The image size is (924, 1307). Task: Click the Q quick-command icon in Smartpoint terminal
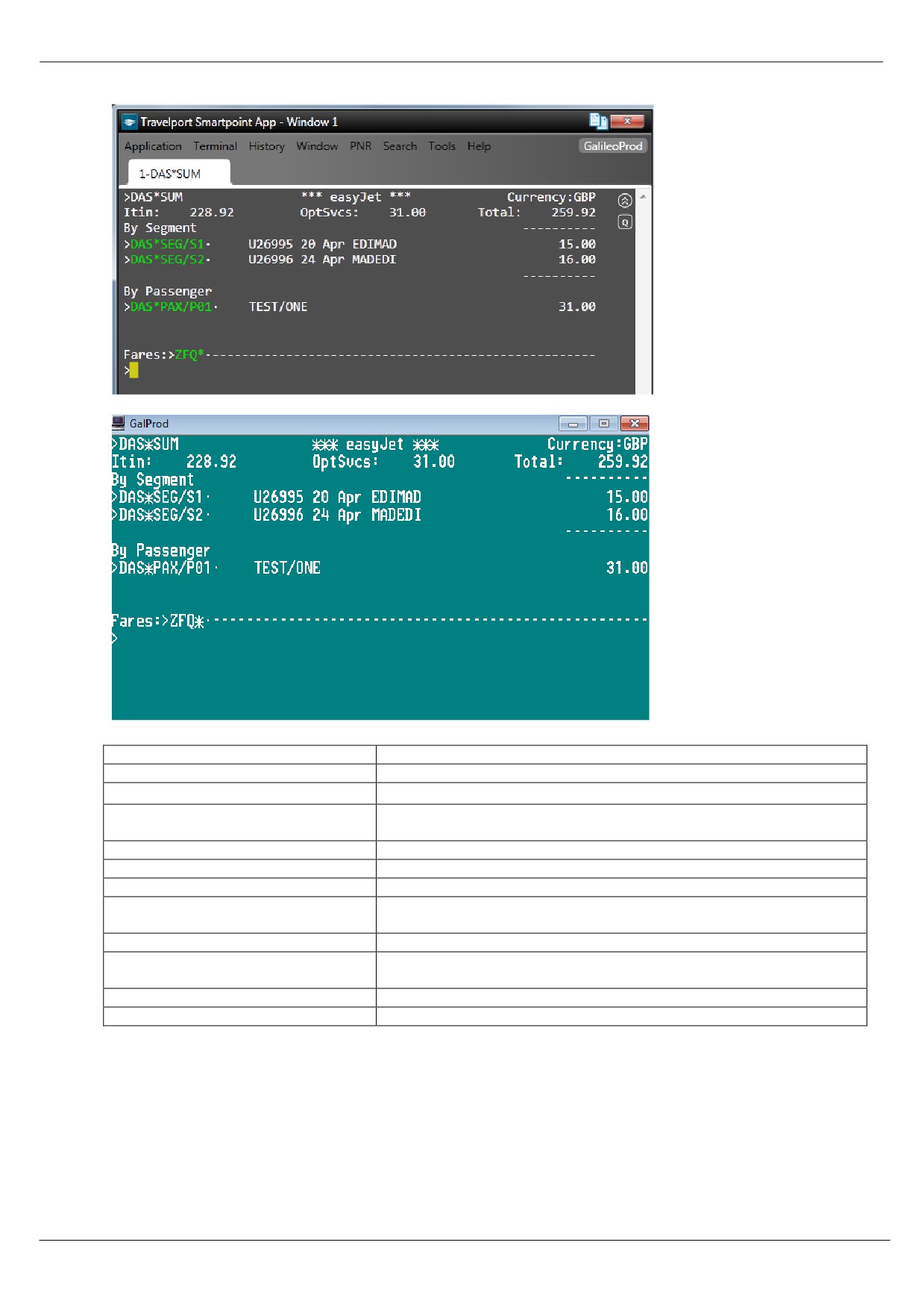click(625, 222)
